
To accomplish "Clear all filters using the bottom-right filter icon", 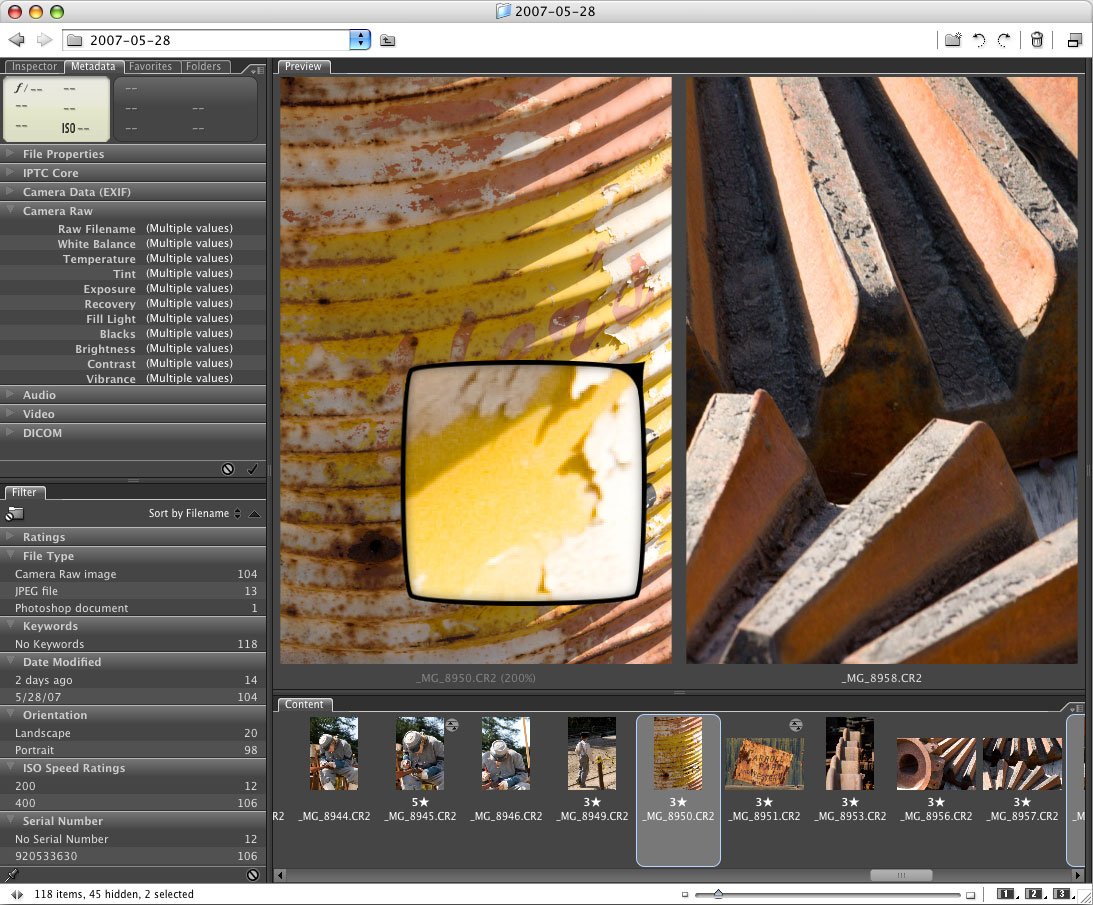I will (253, 874).
